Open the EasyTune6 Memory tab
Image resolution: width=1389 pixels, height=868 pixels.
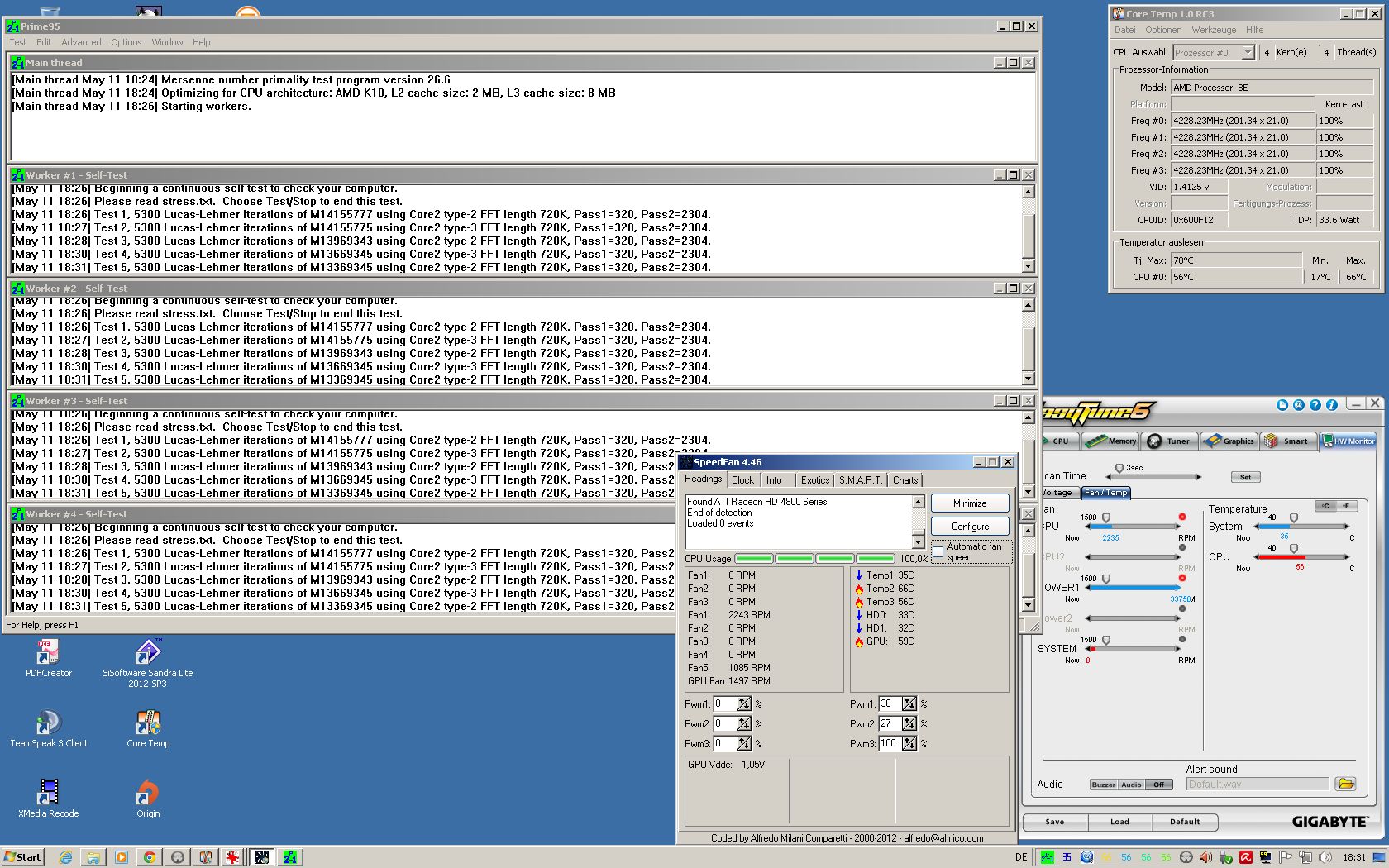pos(1112,441)
